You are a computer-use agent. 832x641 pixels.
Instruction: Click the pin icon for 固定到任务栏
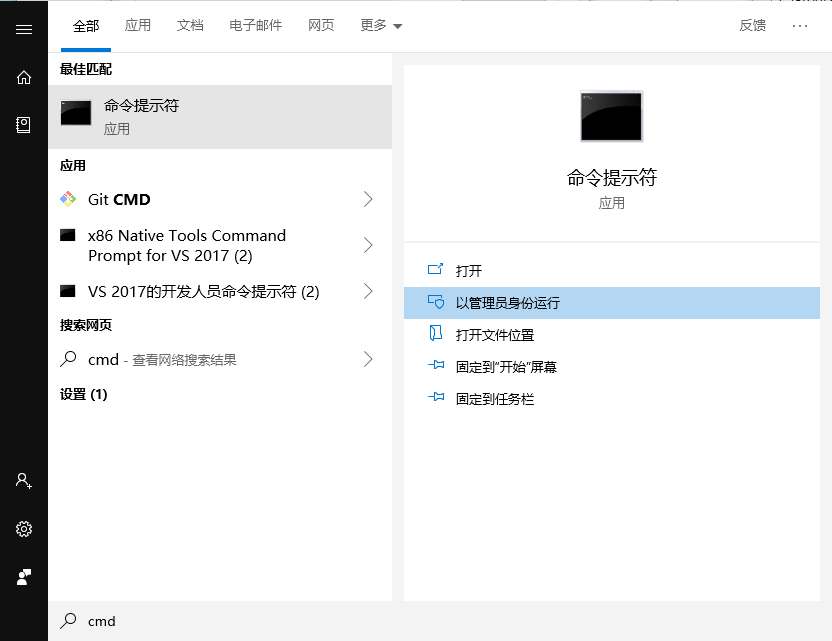436,397
